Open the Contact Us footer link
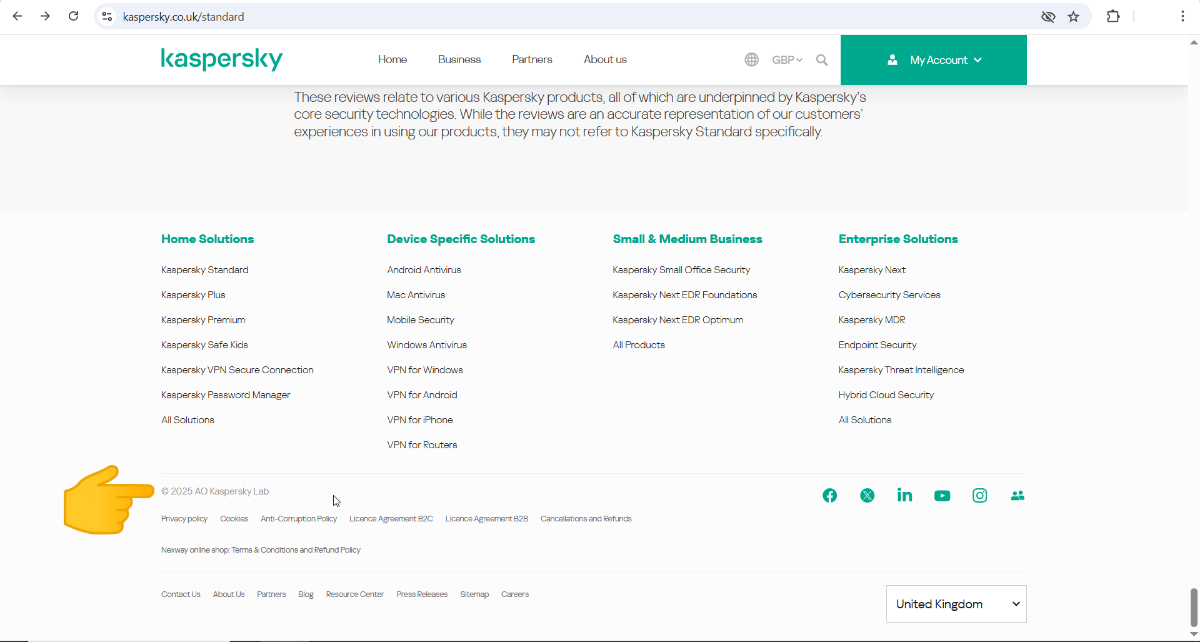The image size is (1200, 642). [x=181, y=594]
